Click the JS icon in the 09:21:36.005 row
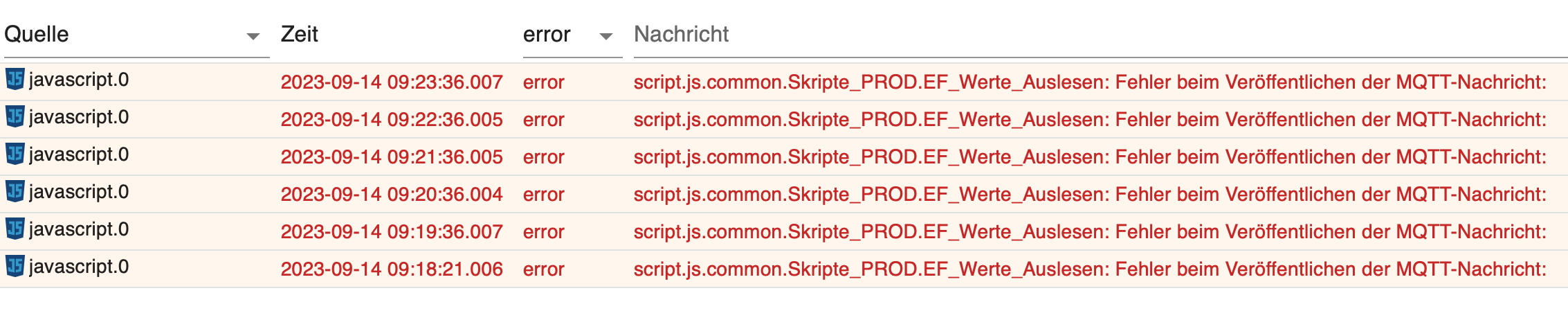 coord(15,154)
